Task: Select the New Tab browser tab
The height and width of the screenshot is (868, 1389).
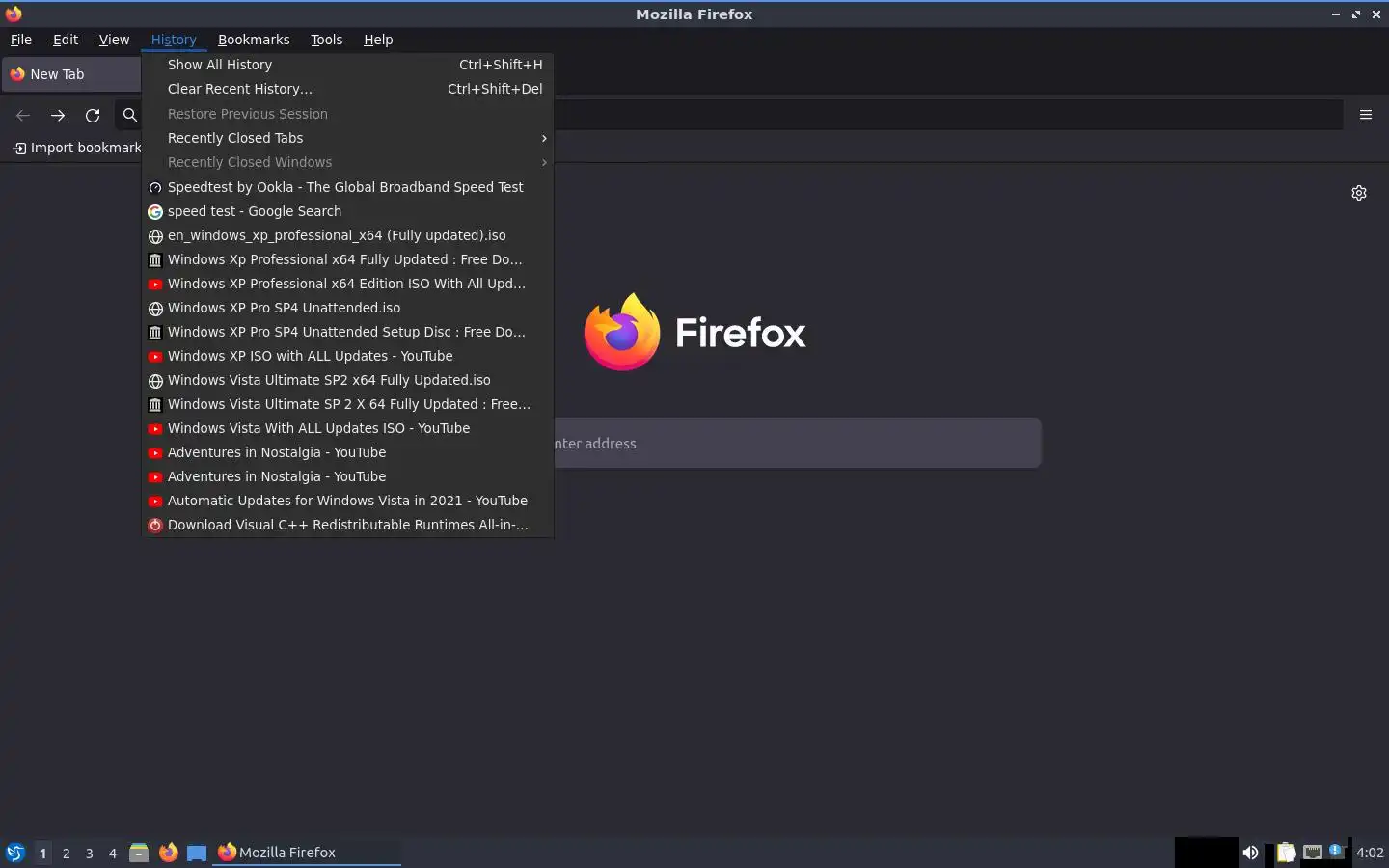Action: [72, 74]
